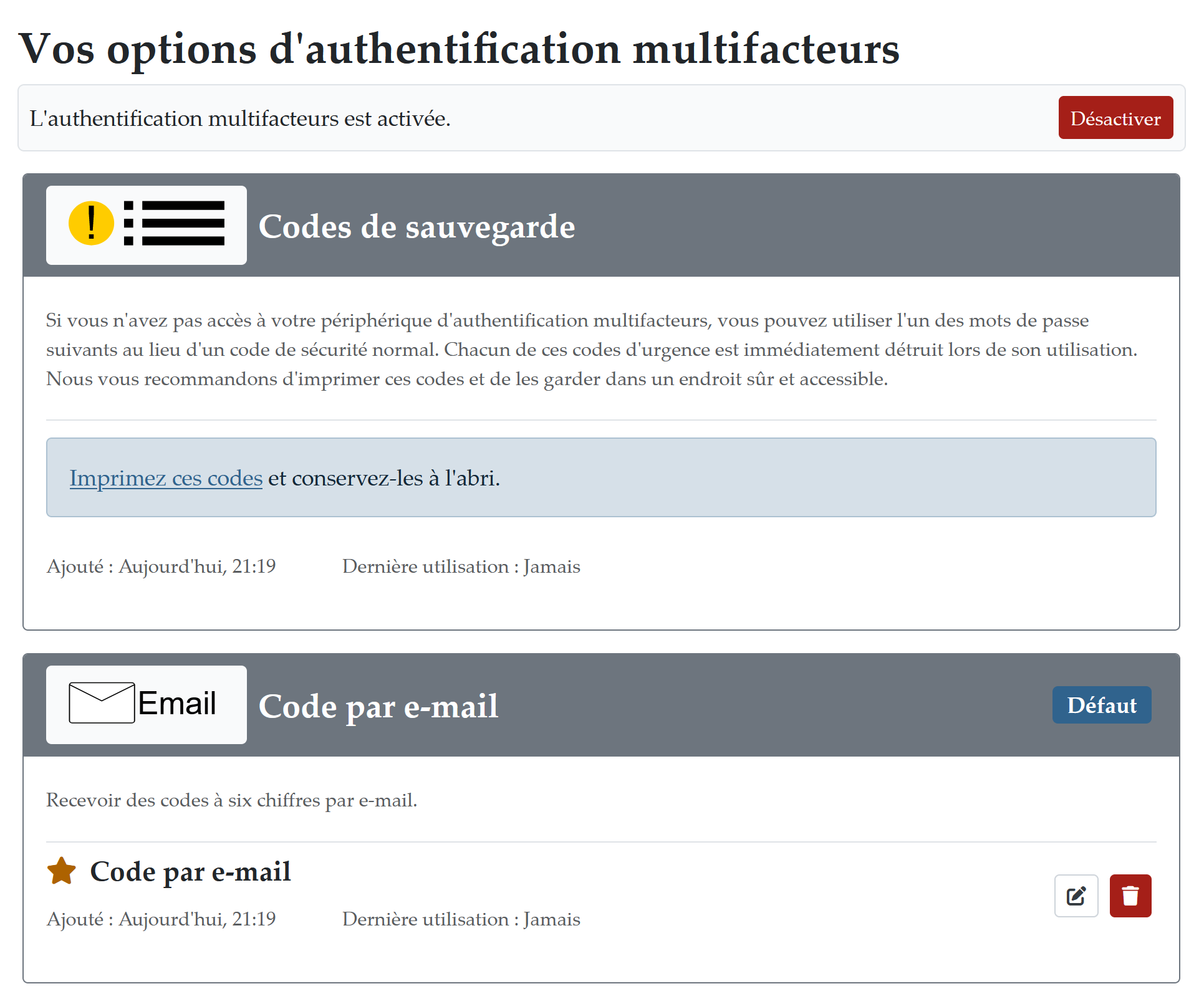The height and width of the screenshot is (1004, 1204).
Task: Open the Imprimez ces codes link
Action: coord(166,478)
